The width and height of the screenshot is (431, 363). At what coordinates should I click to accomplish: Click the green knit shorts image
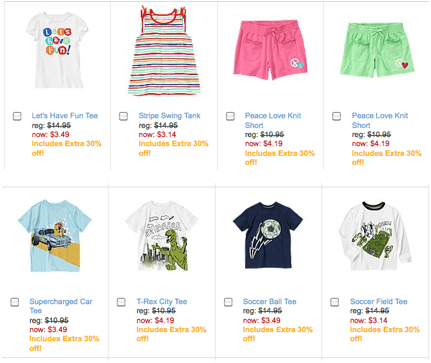click(377, 50)
